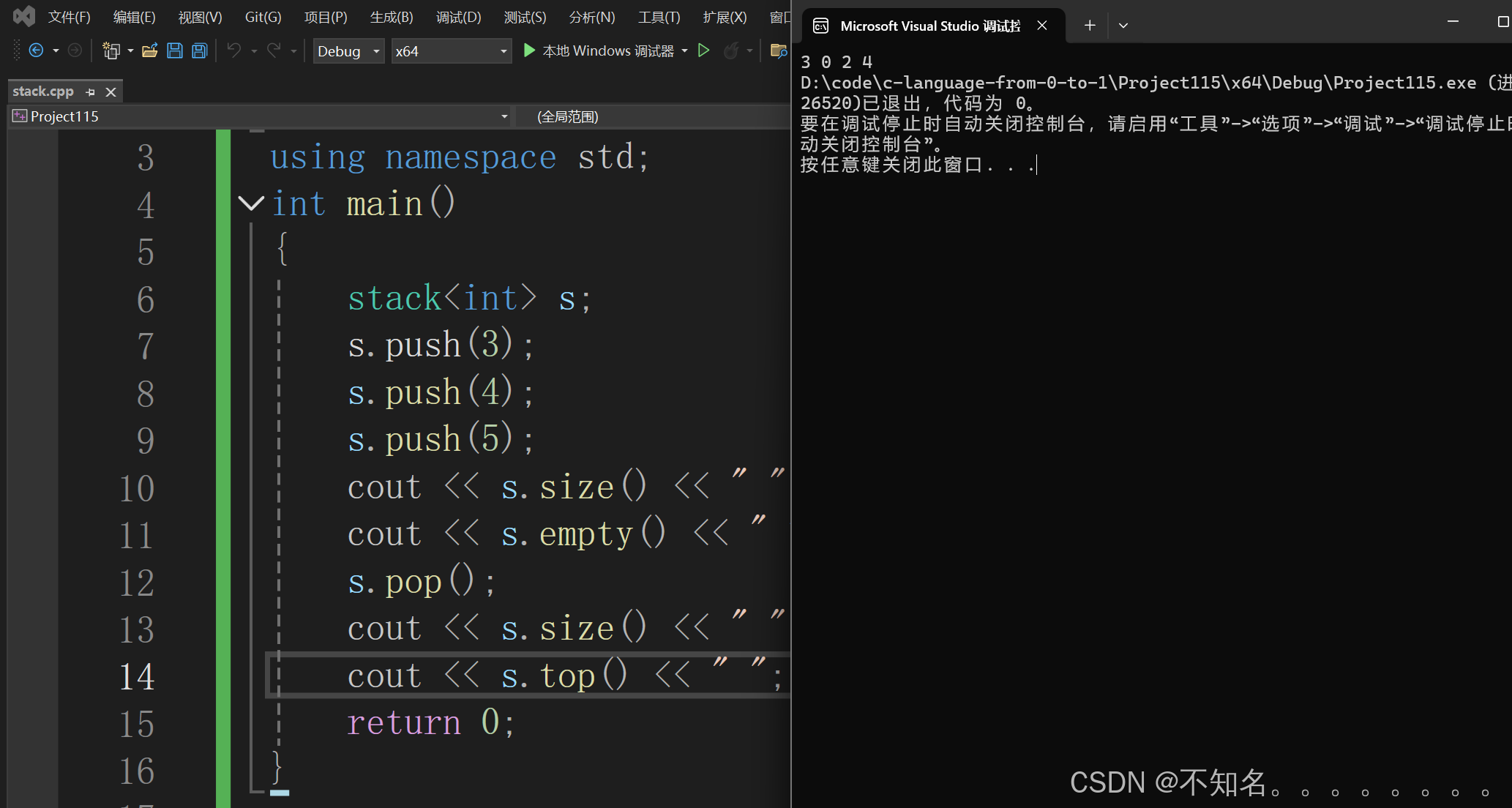Click the Navigate Backward arrow icon

[x=36, y=50]
